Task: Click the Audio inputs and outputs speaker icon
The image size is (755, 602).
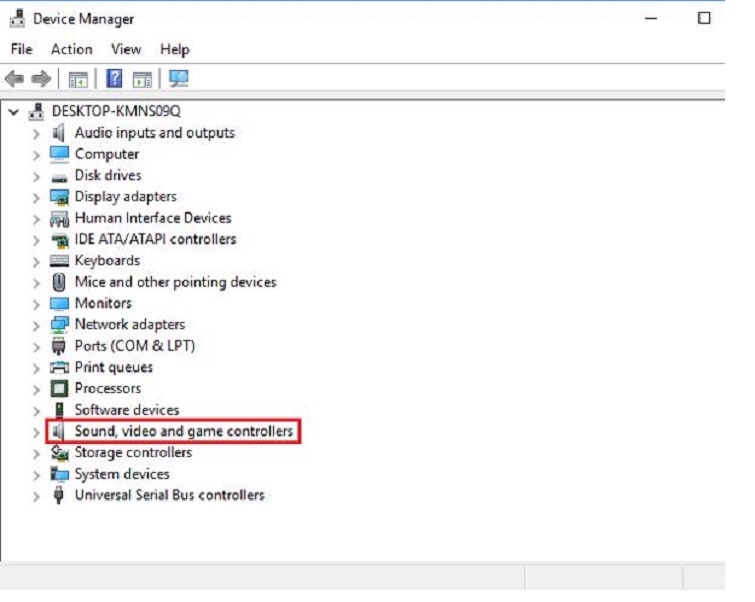Action: tap(58, 133)
